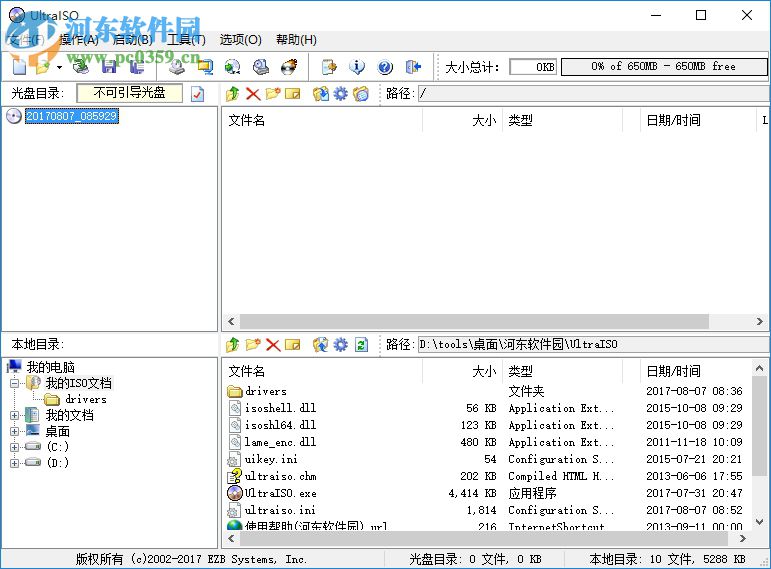The image size is (771, 569).
Task: Sort local pane by 大小 column header
Action: pos(462,371)
